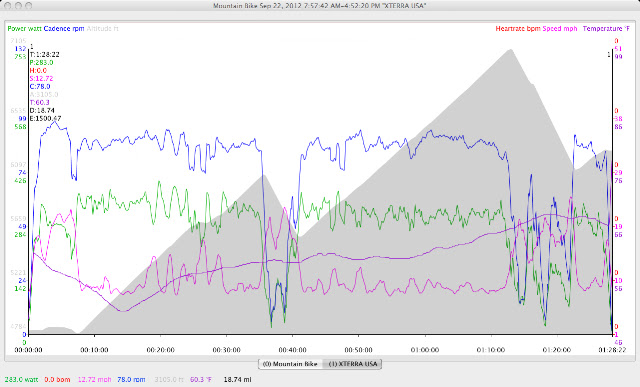
Task: Click the '0.0 bpm' status bar value
Action: pos(57,380)
